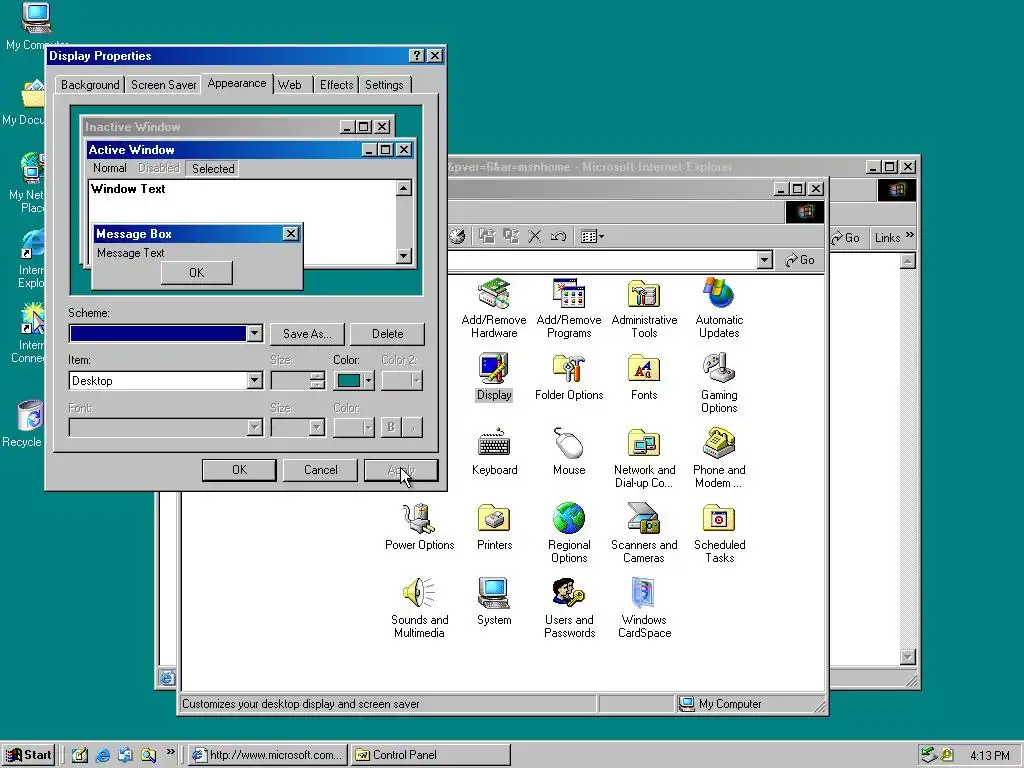Open Users and Passwords icon
The image size is (1024, 768).
(x=569, y=608)
